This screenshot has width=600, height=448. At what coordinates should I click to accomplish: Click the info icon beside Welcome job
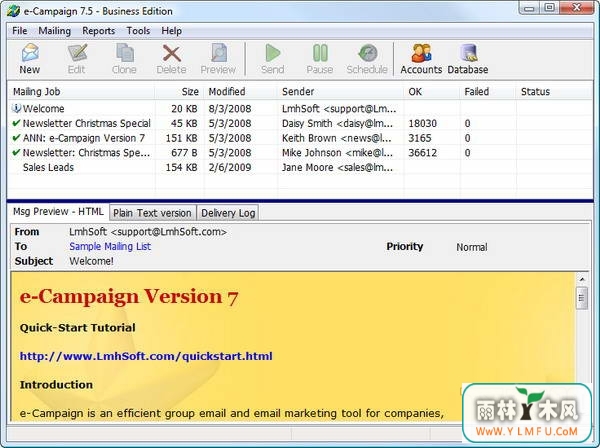(16, 108)
